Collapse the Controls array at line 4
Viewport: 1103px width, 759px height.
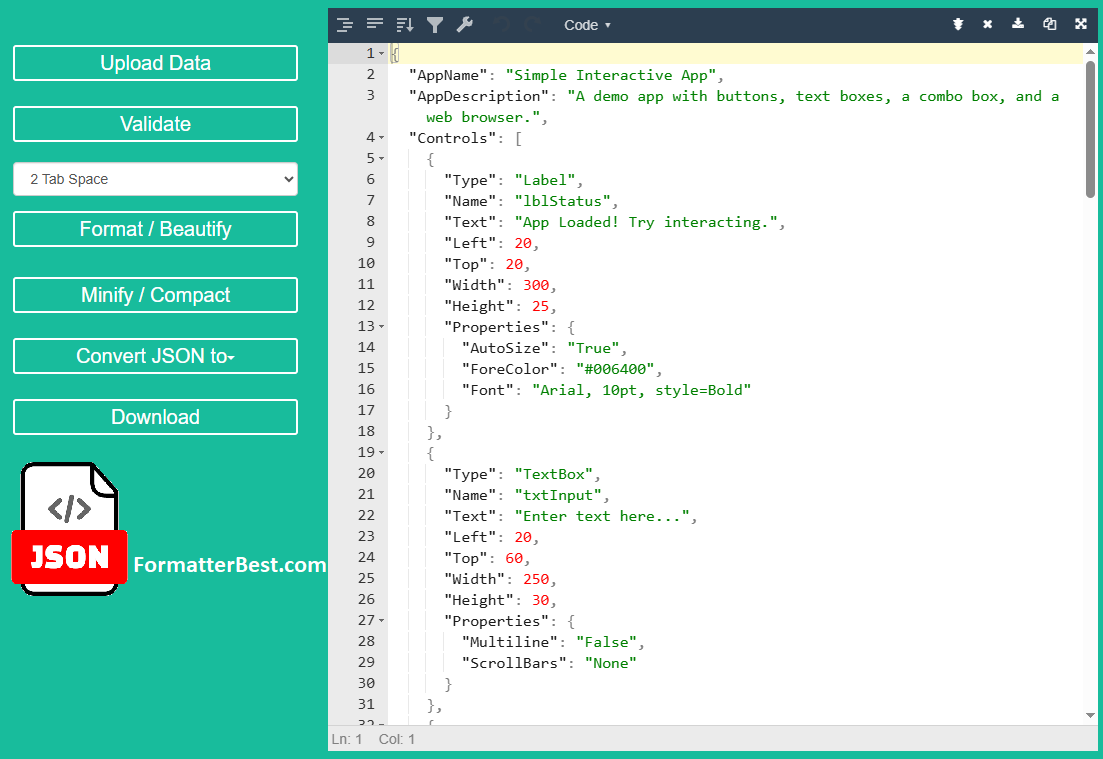381,138
